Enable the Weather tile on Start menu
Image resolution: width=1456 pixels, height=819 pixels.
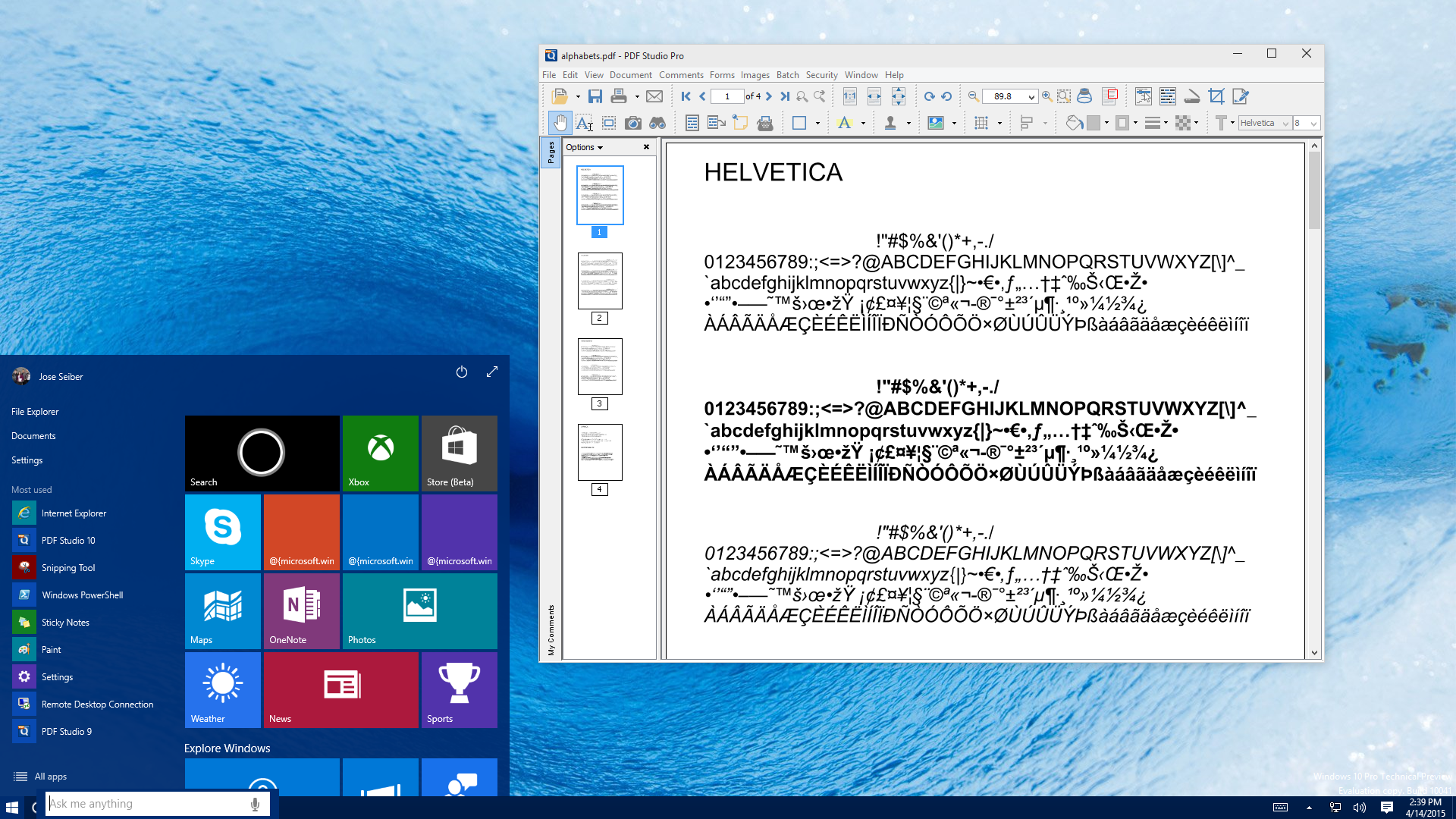tap(222, 690)
